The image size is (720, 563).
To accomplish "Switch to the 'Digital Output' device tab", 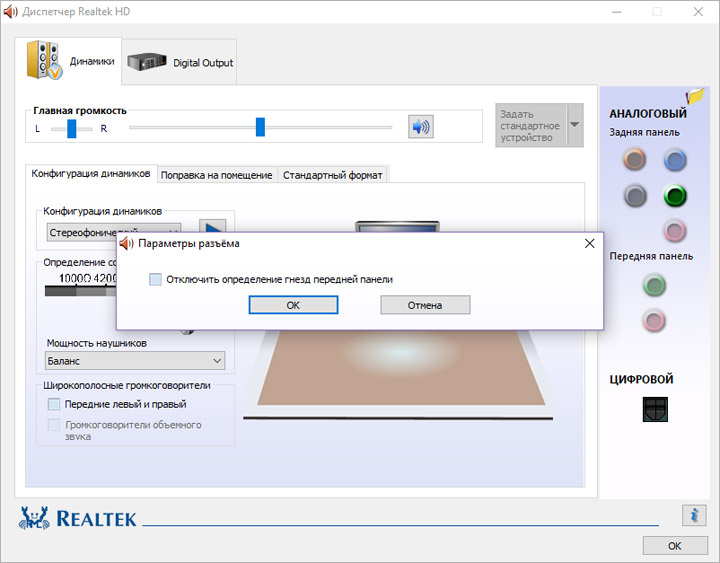I will click(x=180, y=62).
